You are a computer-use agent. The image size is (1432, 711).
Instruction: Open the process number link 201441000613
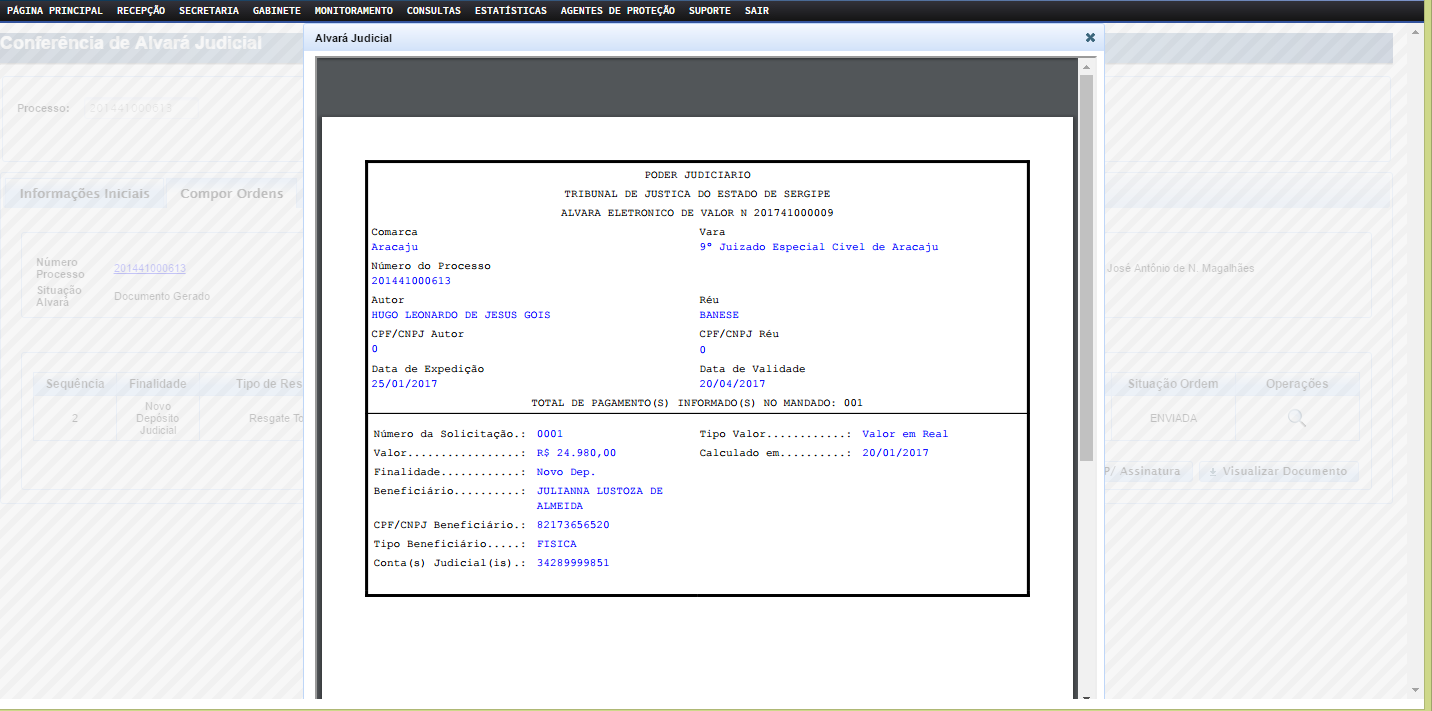click(x=149, y=268)
